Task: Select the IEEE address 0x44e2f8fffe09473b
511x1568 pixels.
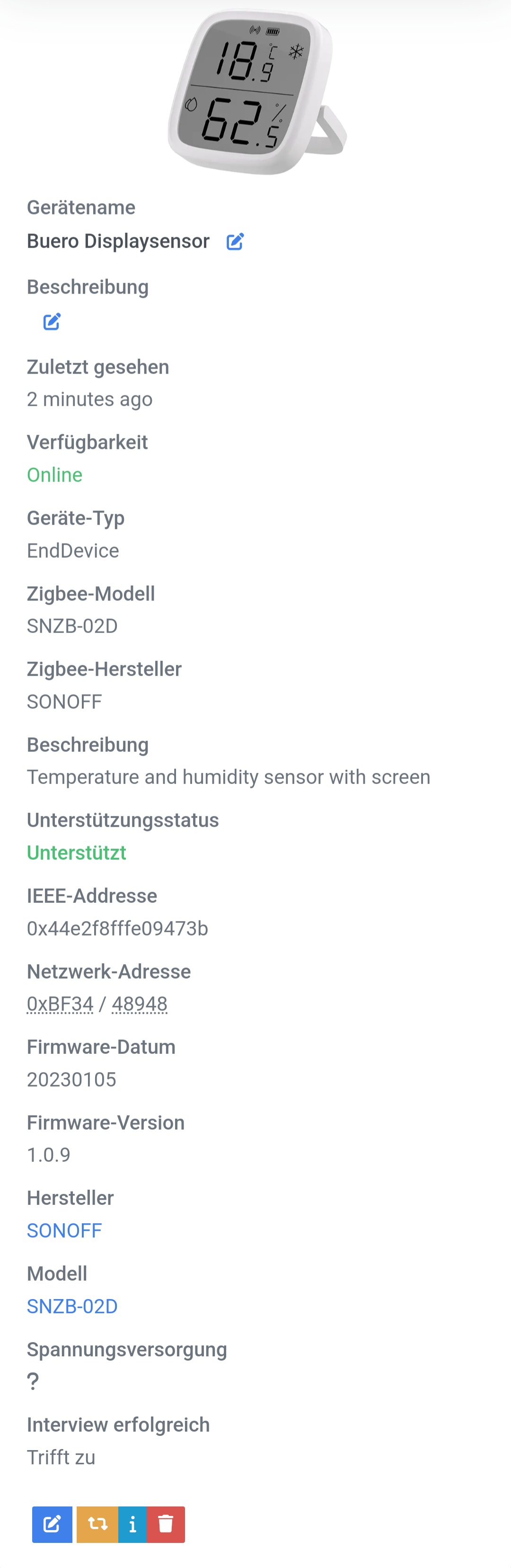Action: coord(117,928)
